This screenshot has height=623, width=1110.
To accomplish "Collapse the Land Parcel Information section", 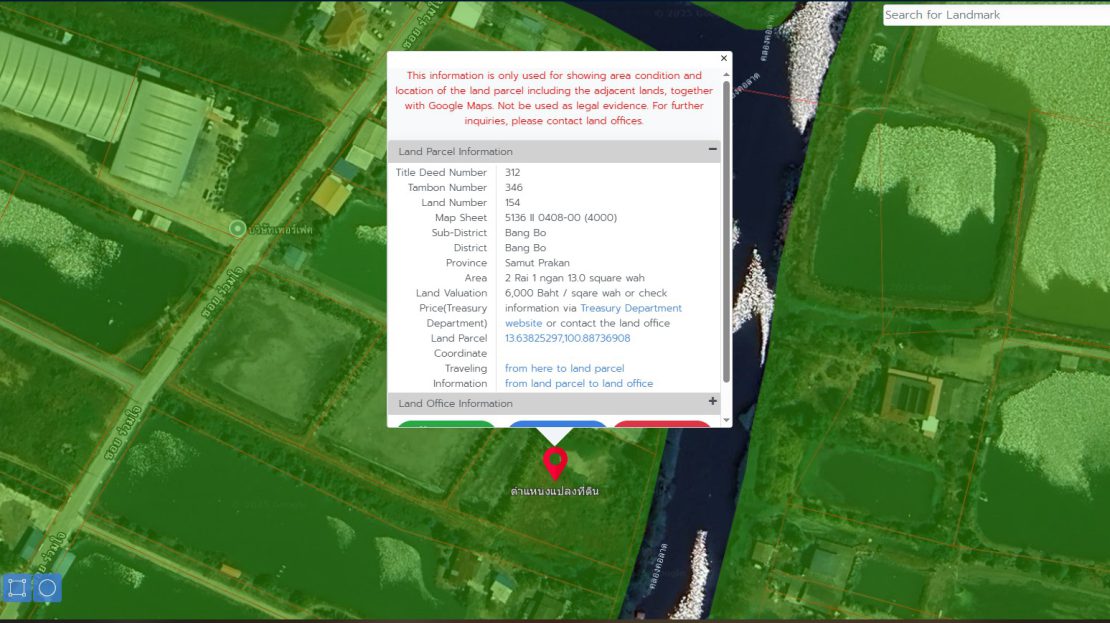I will coord(712,149).
